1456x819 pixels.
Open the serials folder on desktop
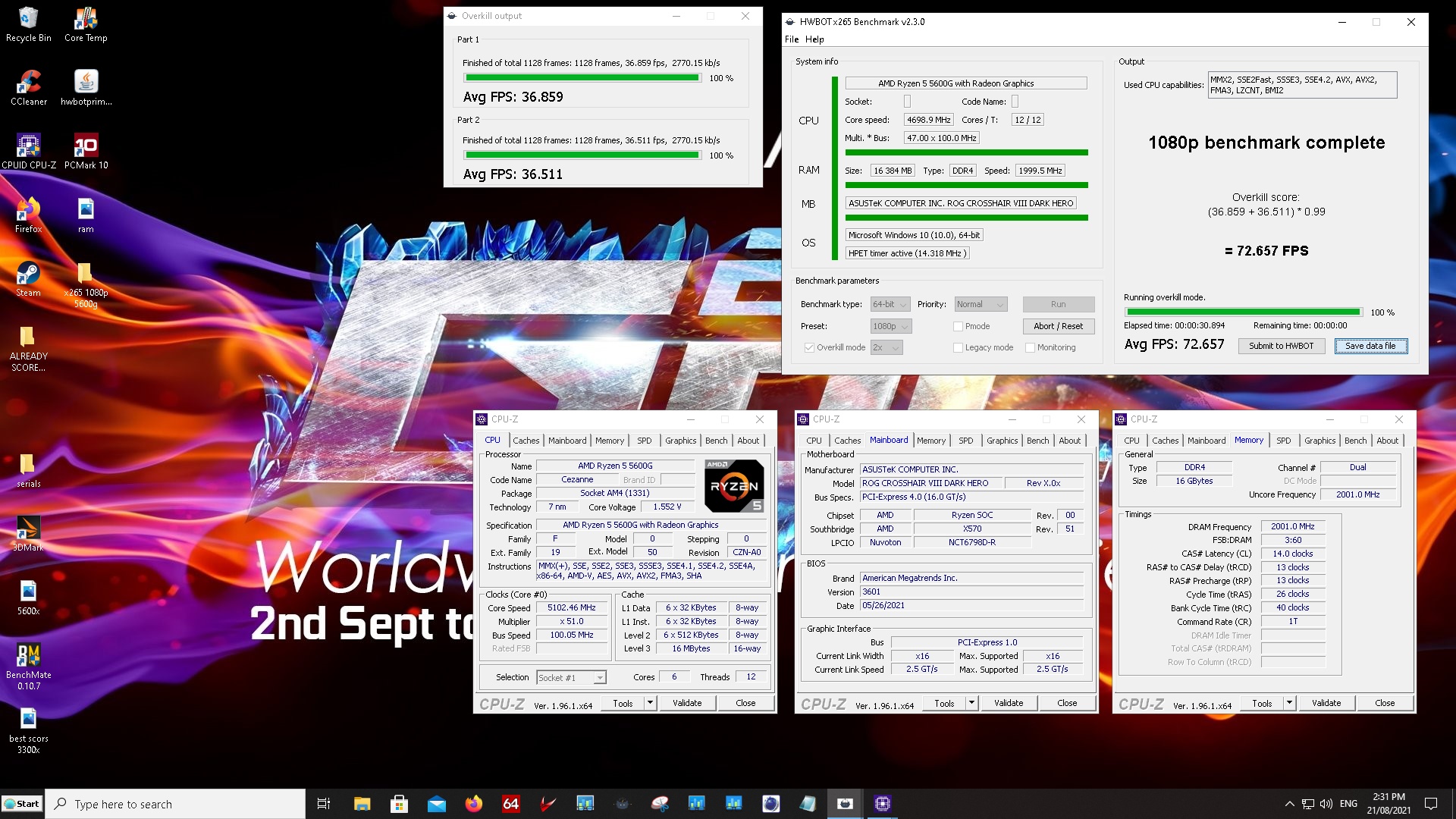[x=29, y=470]
